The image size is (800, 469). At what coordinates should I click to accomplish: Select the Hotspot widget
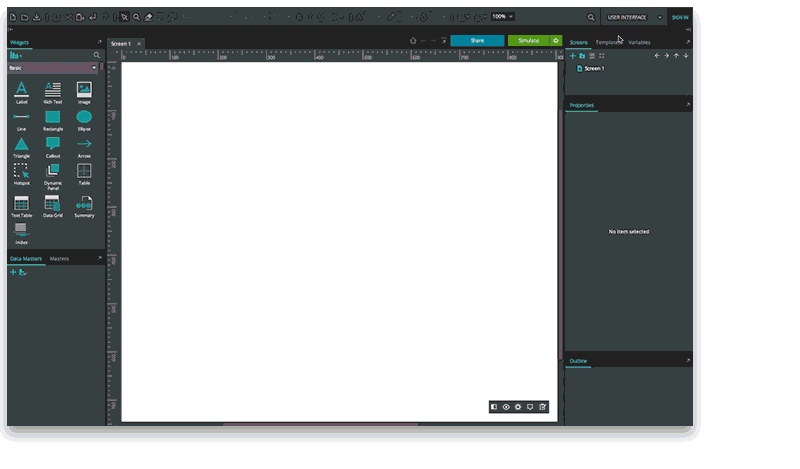(x=21, y=174)
